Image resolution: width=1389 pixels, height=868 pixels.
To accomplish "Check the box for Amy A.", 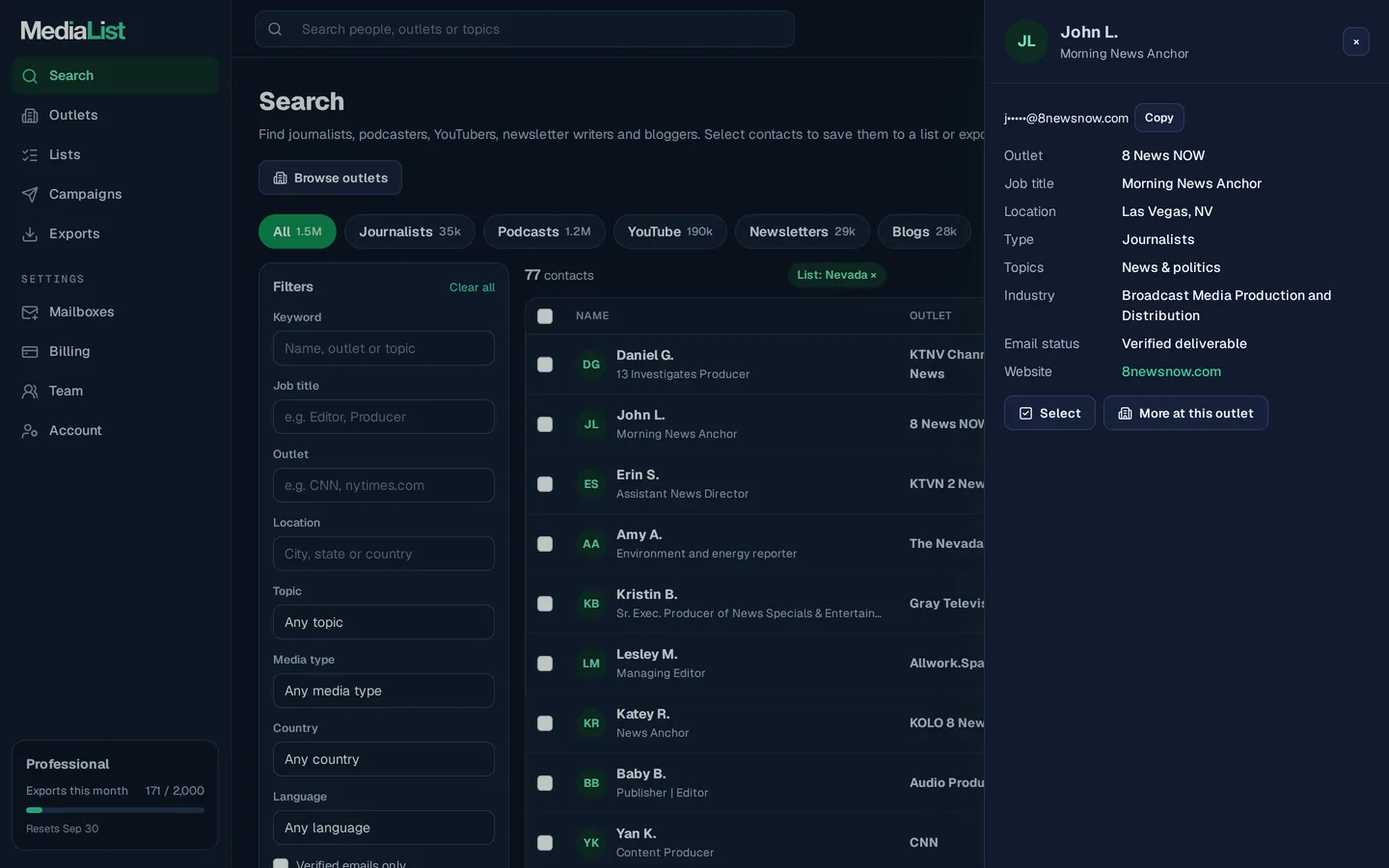I will [x=545, y=544].
